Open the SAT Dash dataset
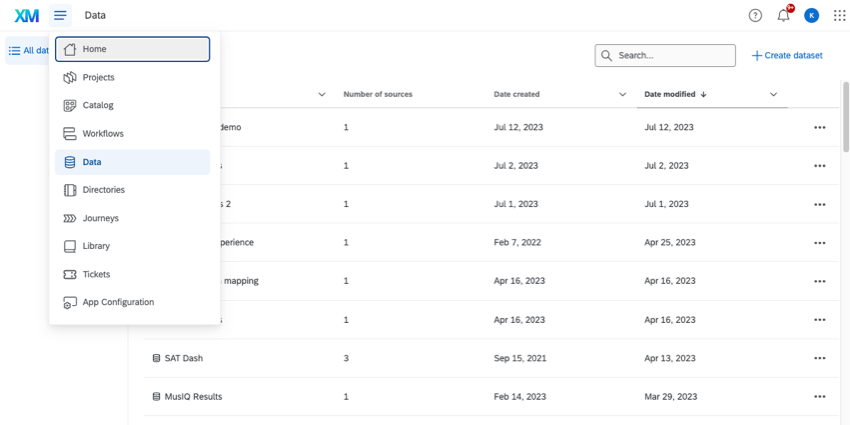Image resolution: width=850 pixels, height=425 pixels. pyautogui.click(x=183, y=358)
